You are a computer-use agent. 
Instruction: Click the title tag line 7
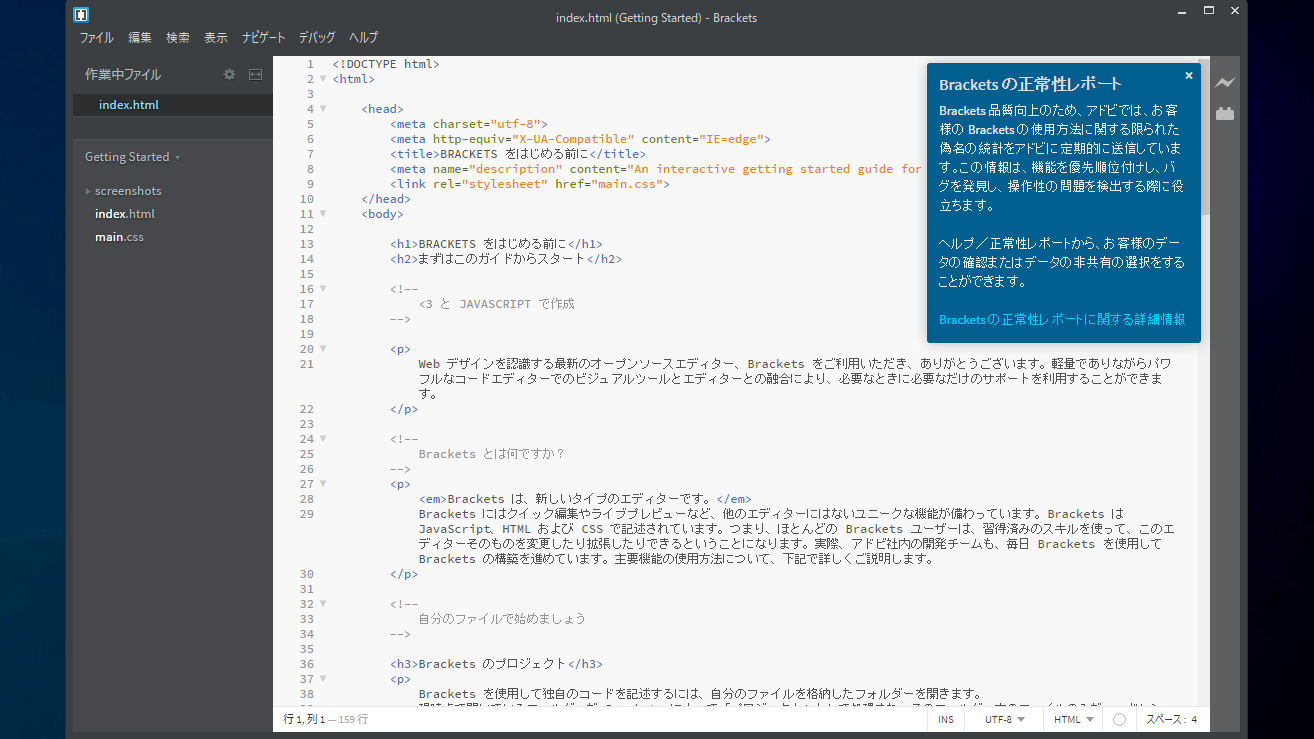[518, 154]
